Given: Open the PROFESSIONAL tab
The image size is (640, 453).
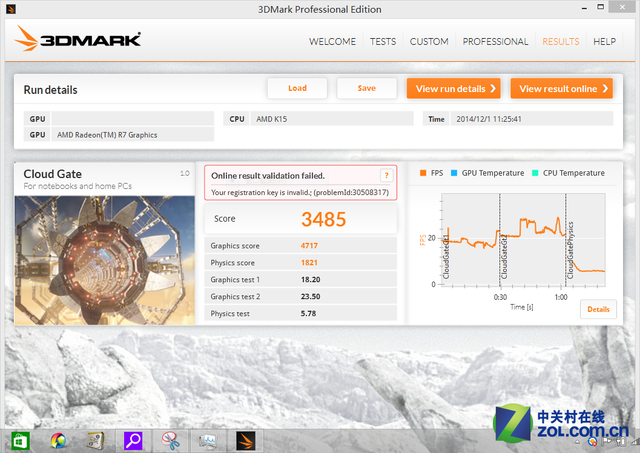Looking at the screenshot, I should (x=495, y=42).
